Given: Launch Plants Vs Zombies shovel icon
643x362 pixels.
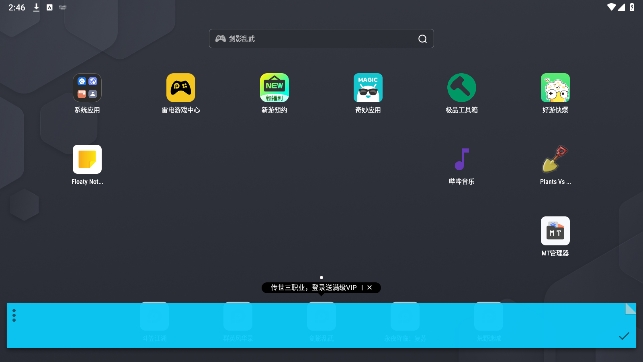Looking at the screenshot, I should (x=555, y=159).
